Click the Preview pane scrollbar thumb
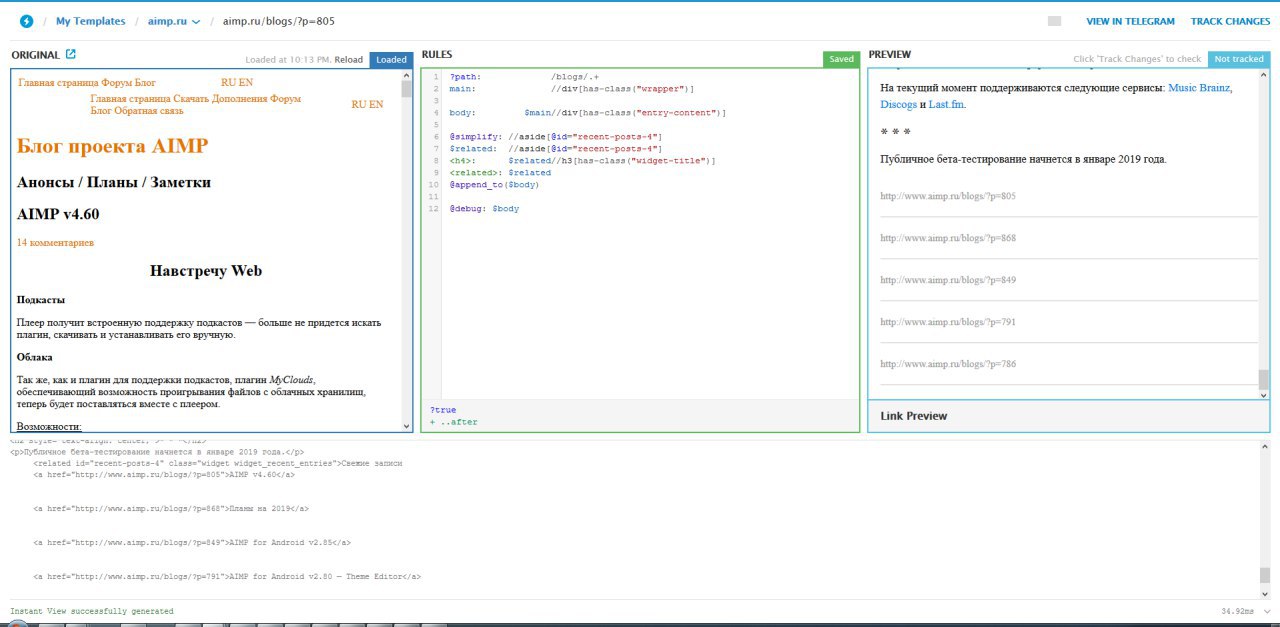 coord(1264,379)
